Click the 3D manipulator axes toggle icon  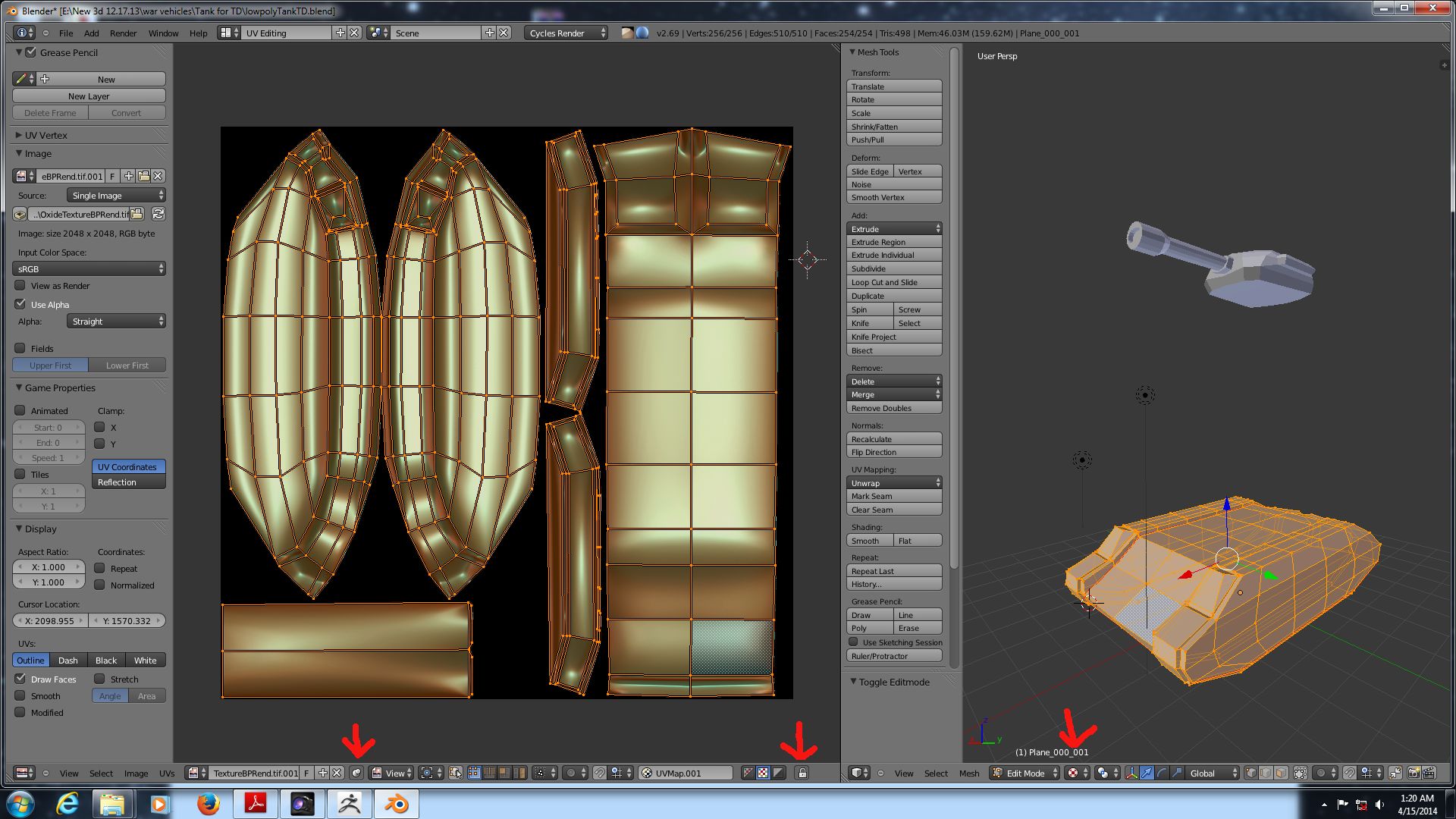pyautogui.click(x=1131, y=773)
